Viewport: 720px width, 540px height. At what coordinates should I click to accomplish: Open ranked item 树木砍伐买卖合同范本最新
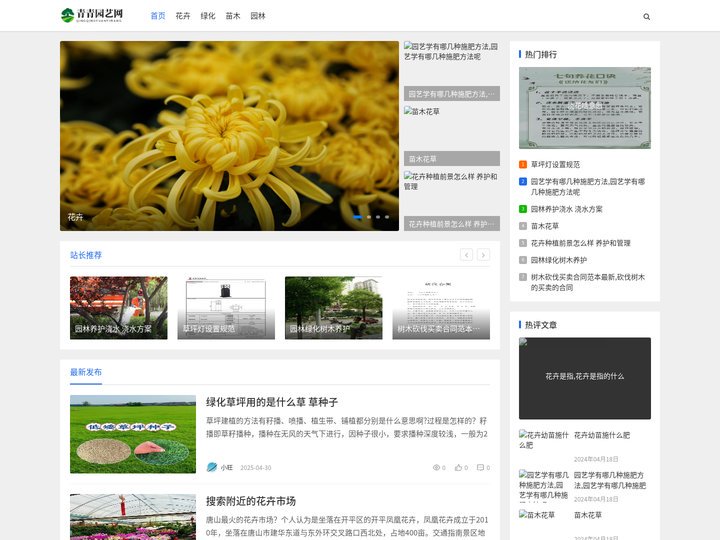click(x=588, y=282)
